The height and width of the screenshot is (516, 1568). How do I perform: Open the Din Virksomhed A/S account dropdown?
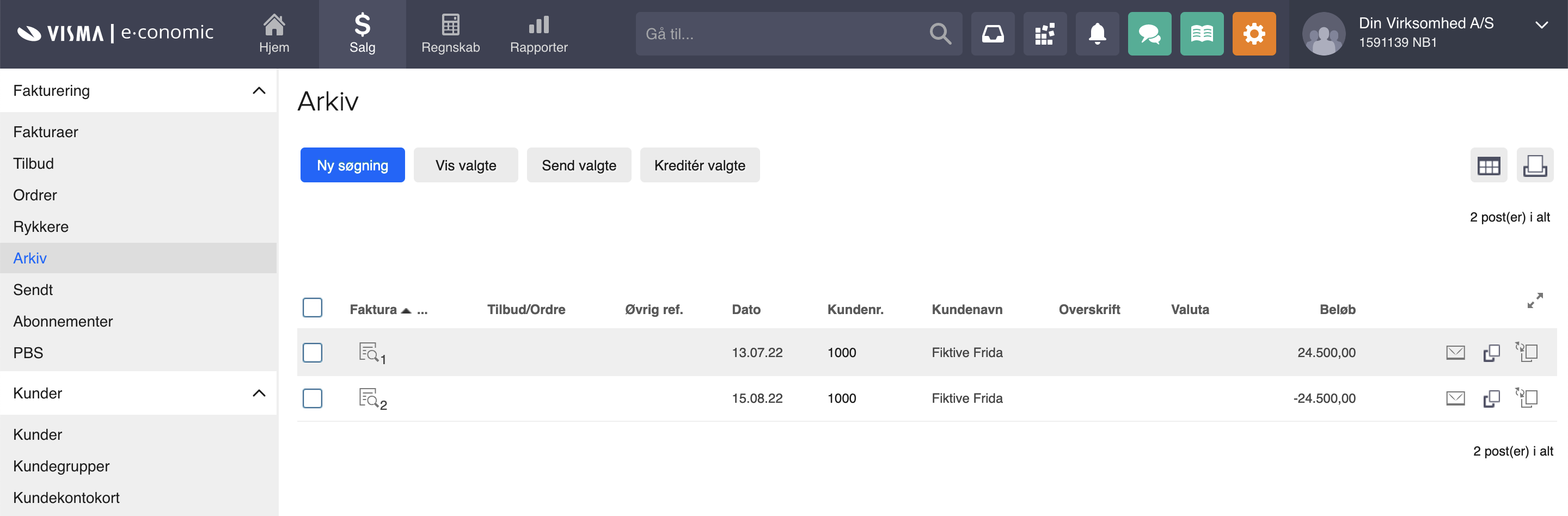tap(1541, 25)
